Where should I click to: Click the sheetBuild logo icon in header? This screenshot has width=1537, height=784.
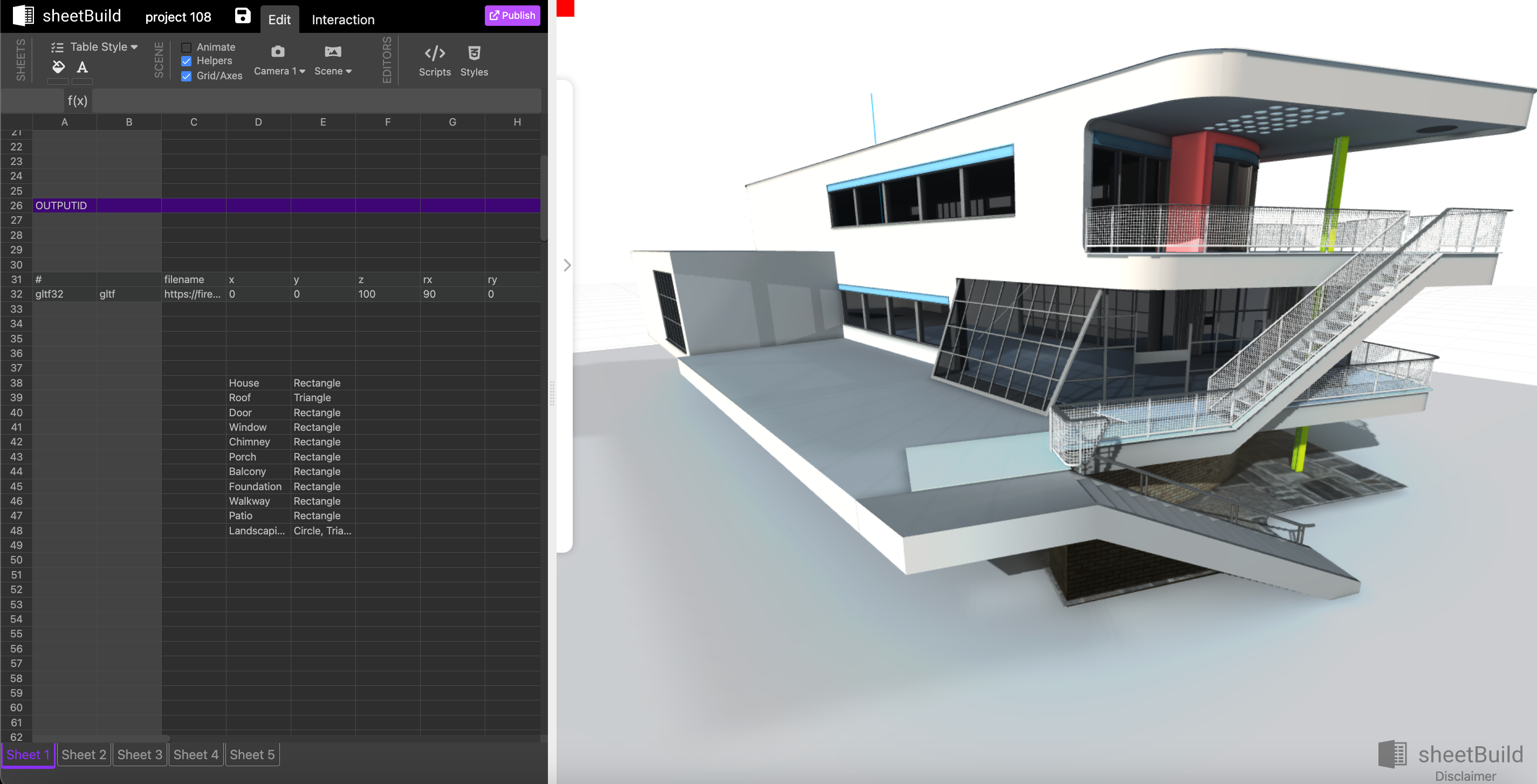23,16
